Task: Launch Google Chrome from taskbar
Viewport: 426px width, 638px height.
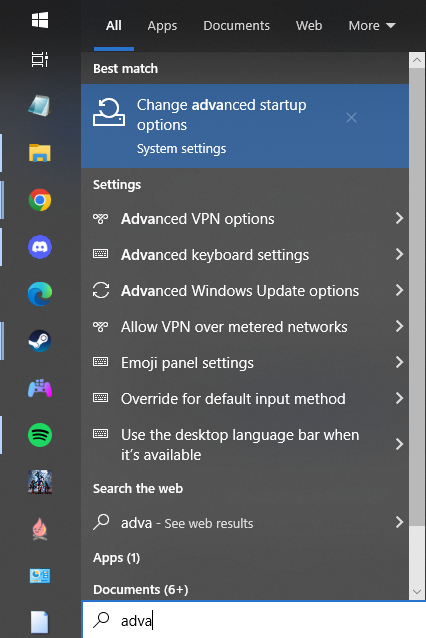Action: [40, 200]
